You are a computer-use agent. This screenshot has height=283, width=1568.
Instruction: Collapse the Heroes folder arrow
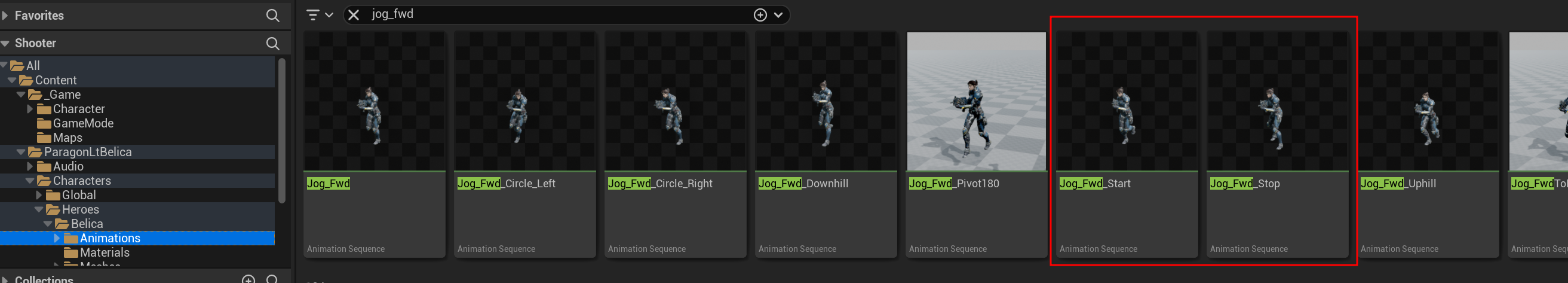39,209
